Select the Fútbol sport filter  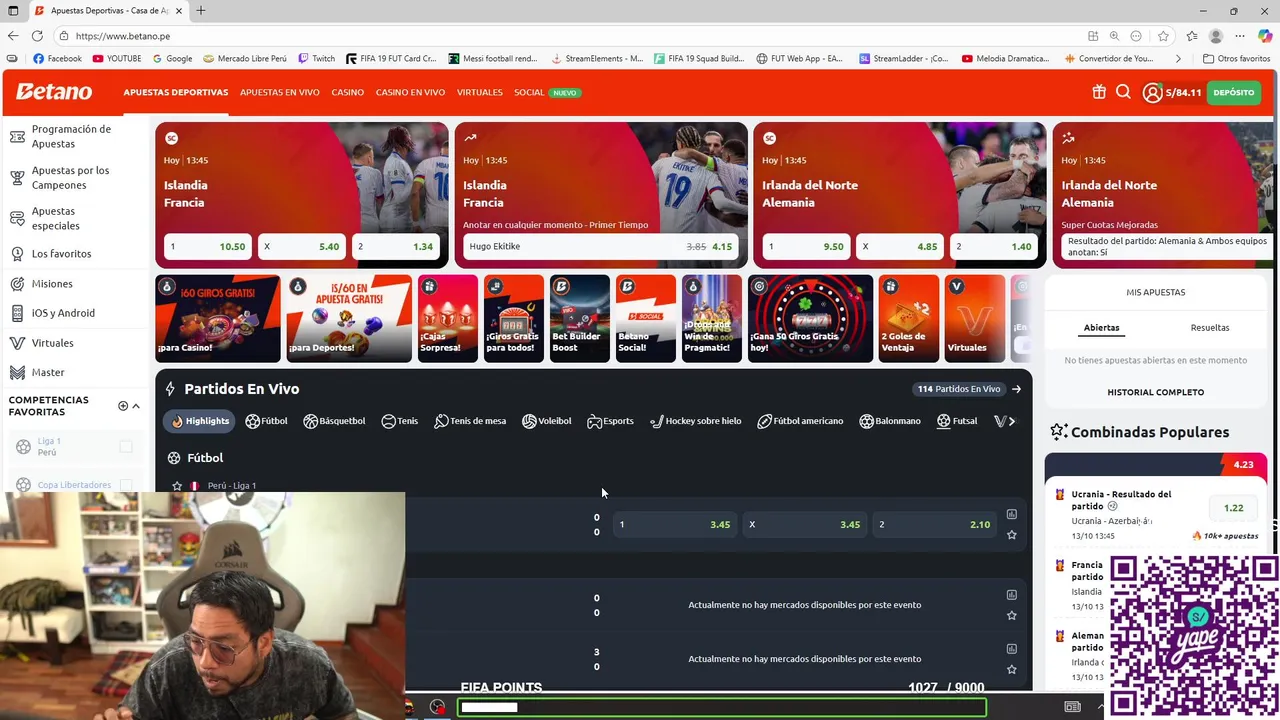(266, 421)
